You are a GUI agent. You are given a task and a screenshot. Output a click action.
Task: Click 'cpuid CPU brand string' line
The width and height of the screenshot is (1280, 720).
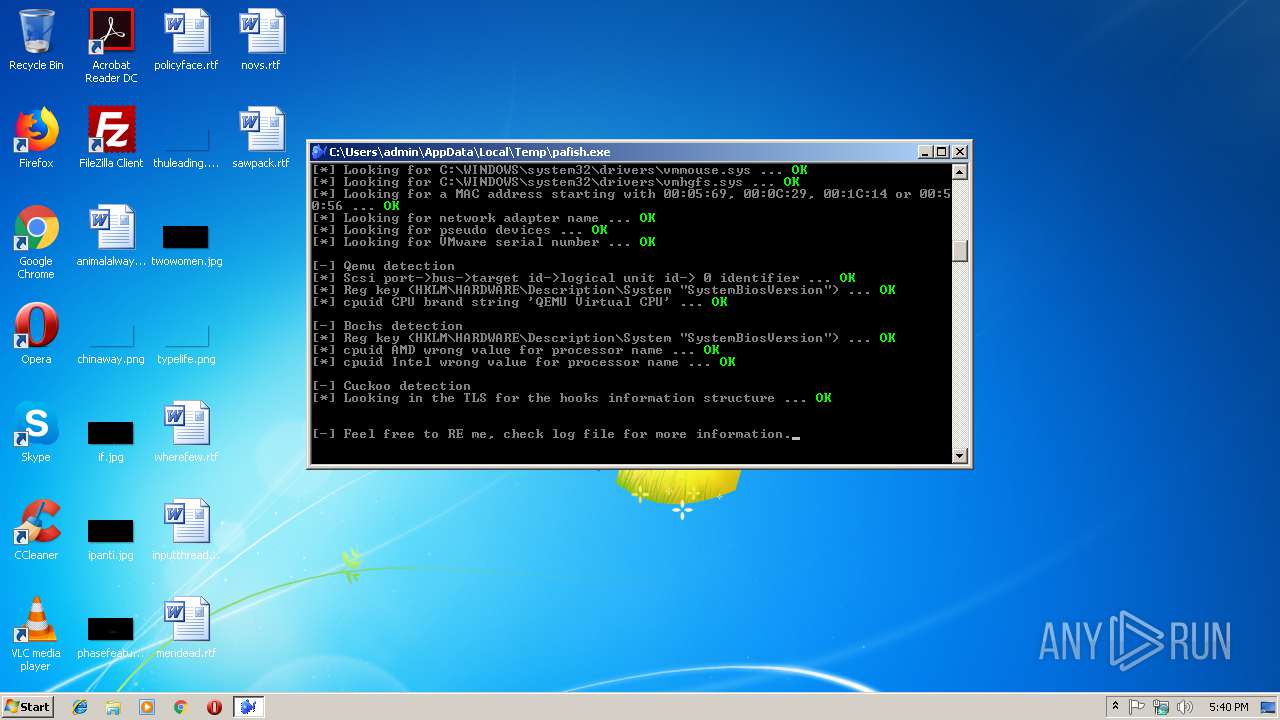click(520, 302)
